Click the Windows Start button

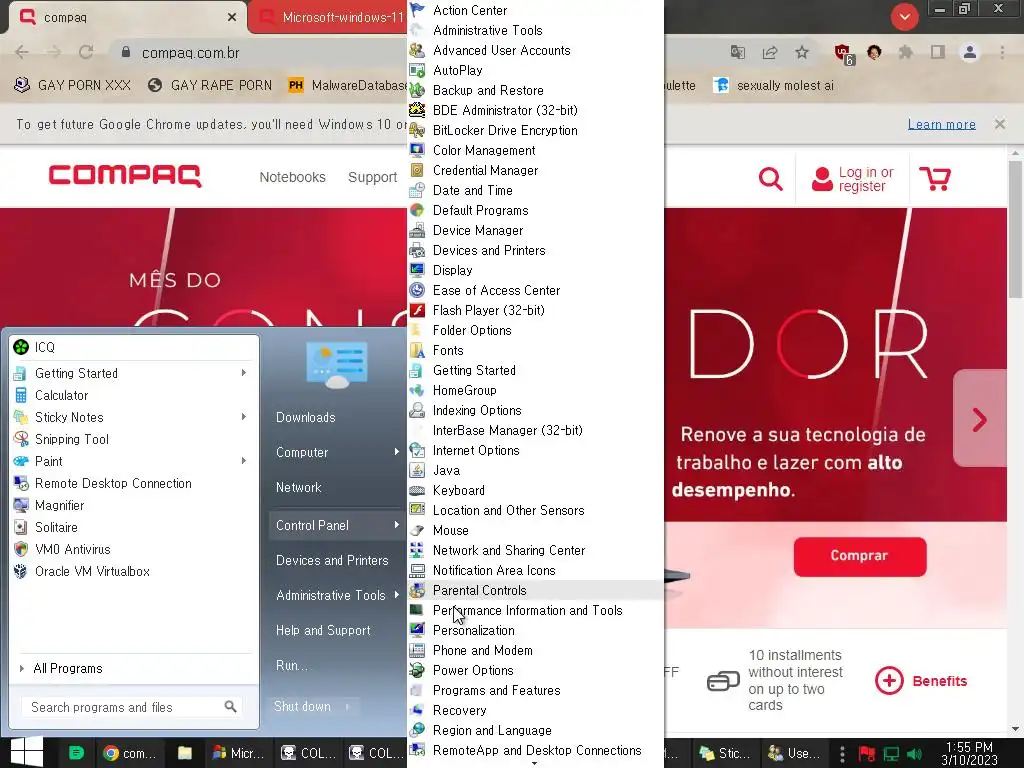[27, 752]
